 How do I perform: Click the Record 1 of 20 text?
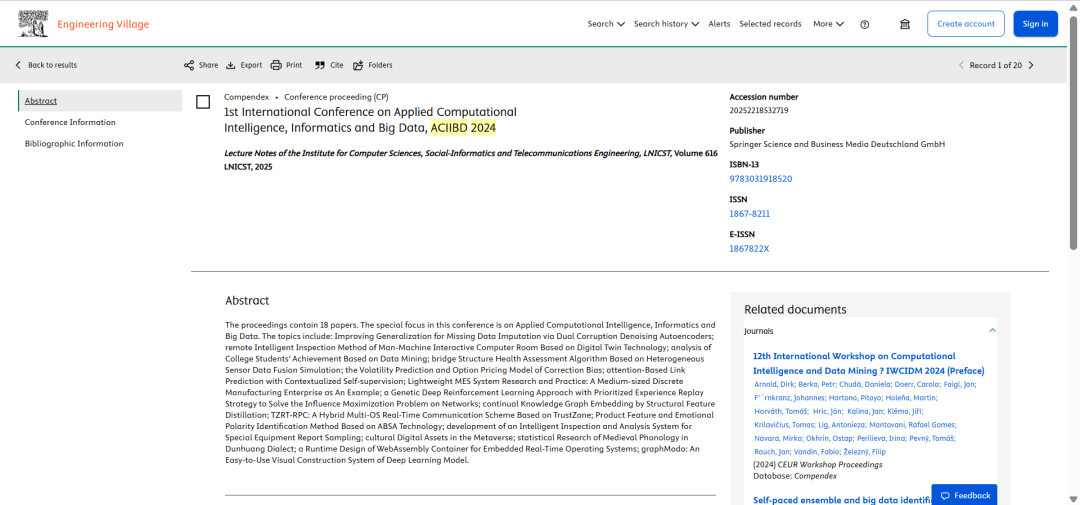pos(995,65)
